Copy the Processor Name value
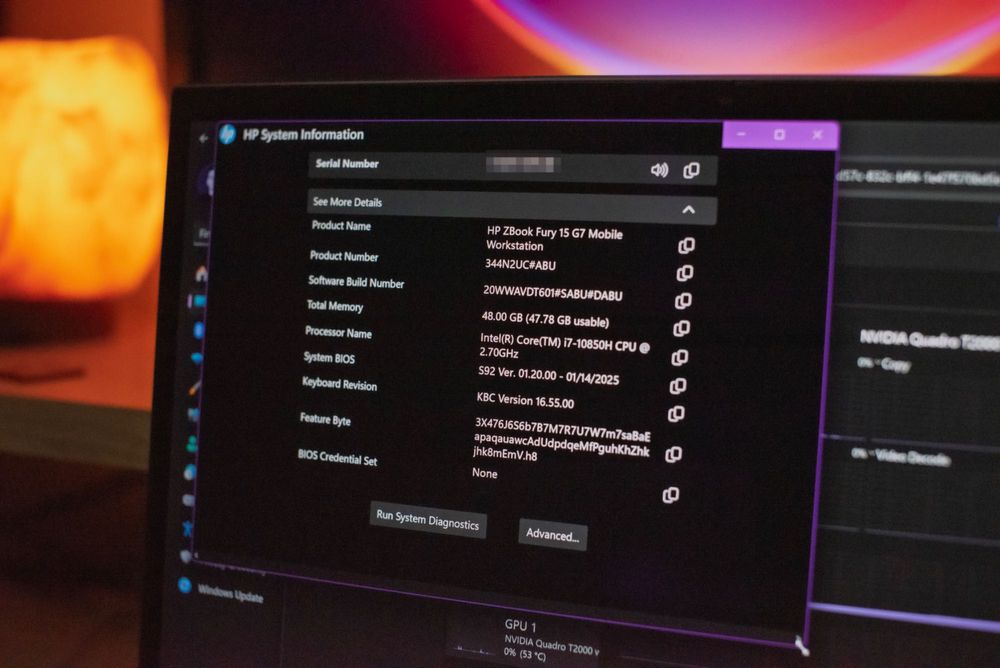 (680, 357)
